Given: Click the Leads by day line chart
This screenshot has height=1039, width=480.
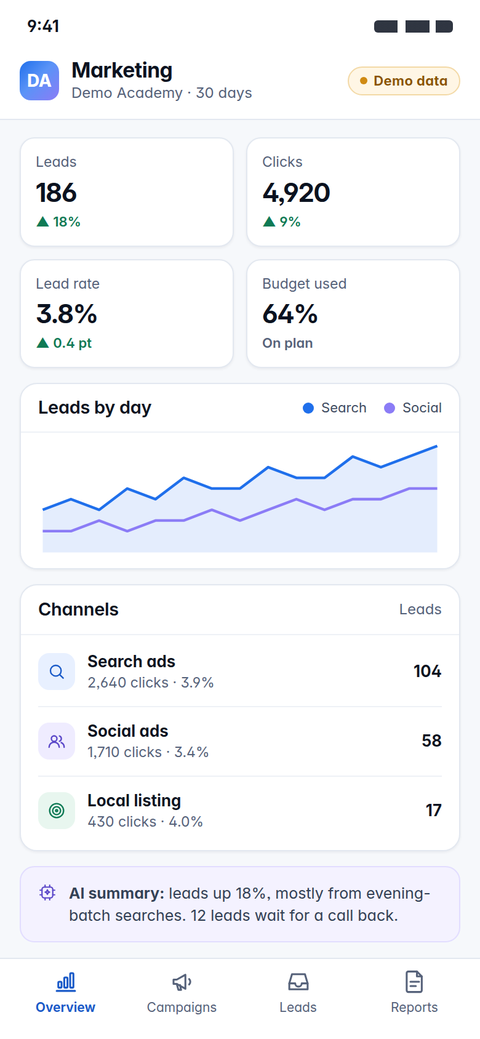Looking at the screenshot, I should point(240,498).
